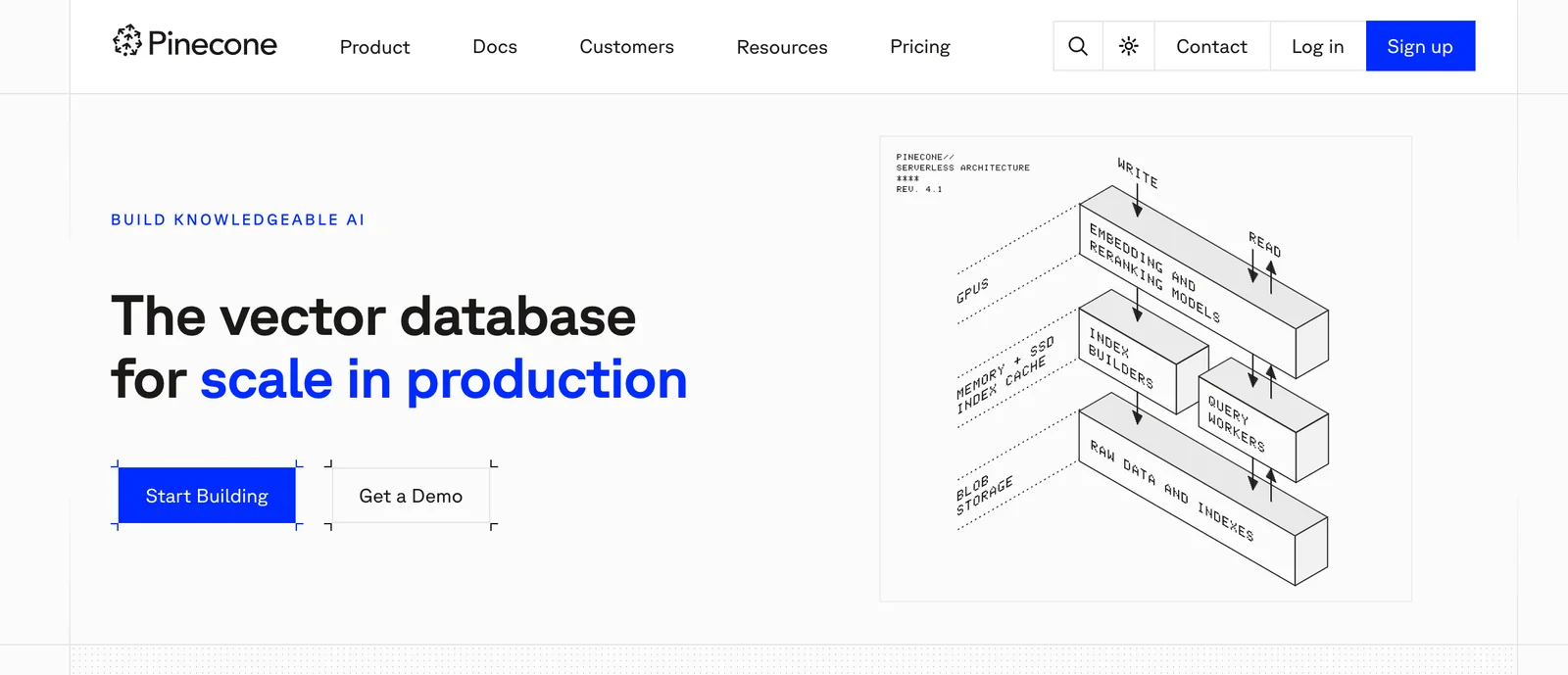Open the search magnifier icon

click(1078, 46)
